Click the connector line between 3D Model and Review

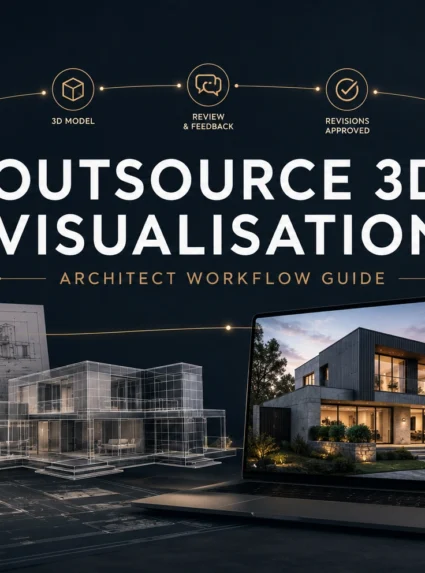point(140,87)
